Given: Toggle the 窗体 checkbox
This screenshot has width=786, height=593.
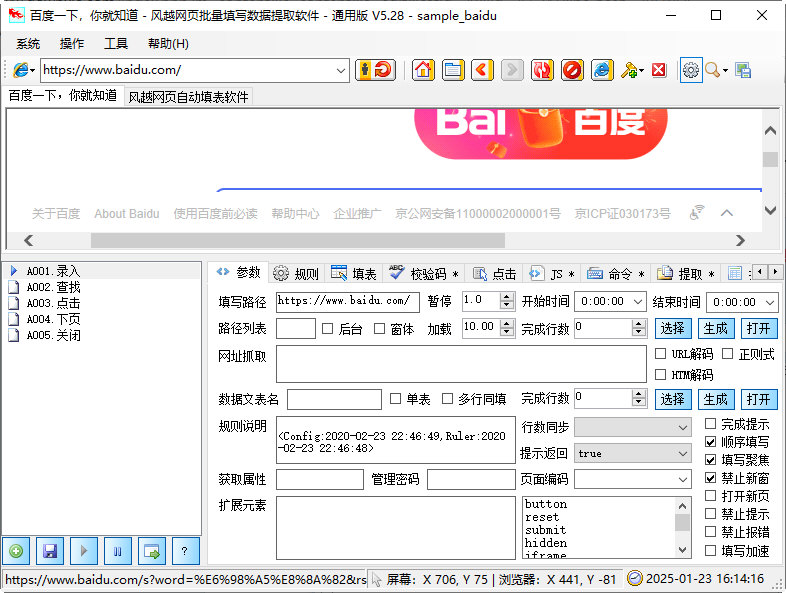Looking at the screenshot, I should 379,328.
